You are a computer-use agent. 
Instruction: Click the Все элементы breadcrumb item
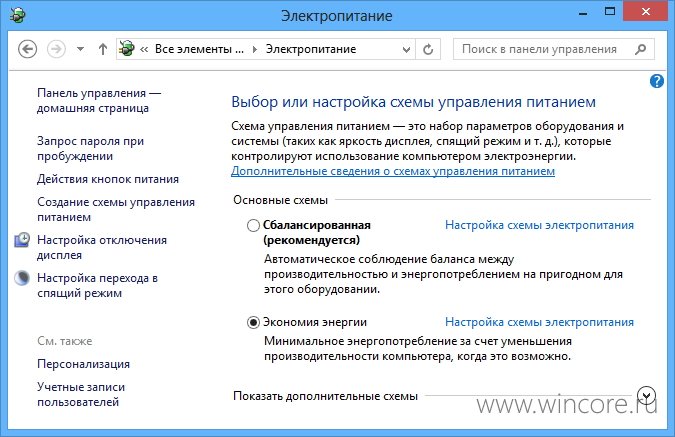[x=199, y=49]
